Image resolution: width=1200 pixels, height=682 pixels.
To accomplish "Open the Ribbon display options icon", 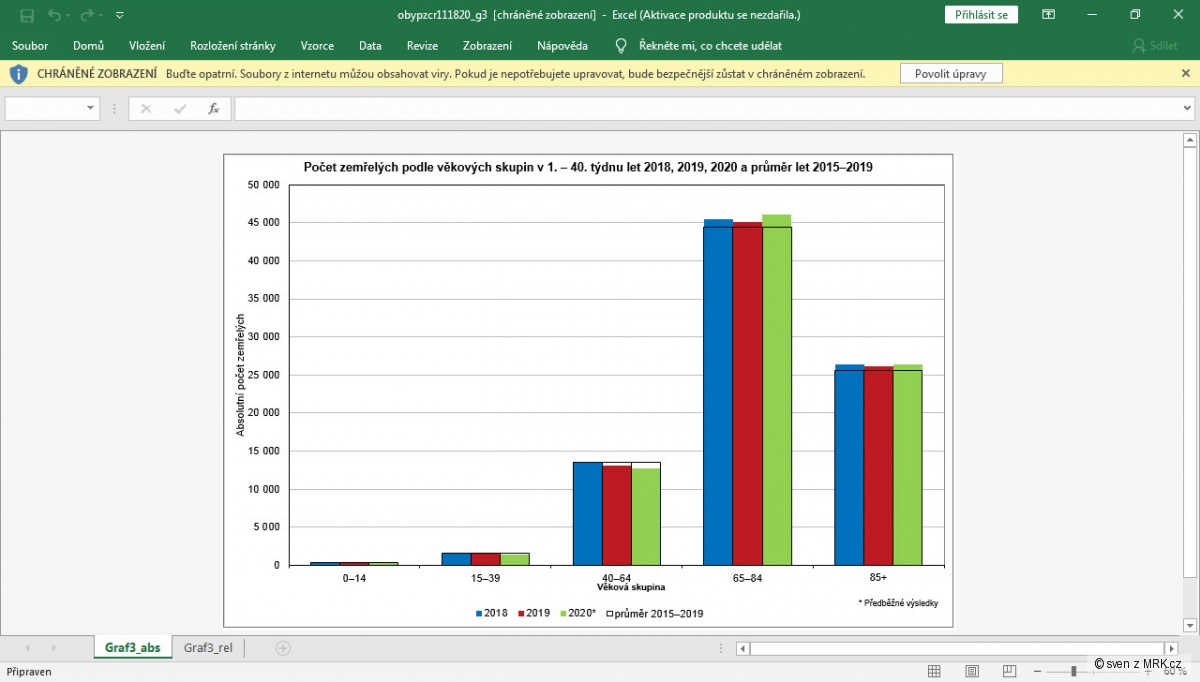I will [x=1048, y=15].
